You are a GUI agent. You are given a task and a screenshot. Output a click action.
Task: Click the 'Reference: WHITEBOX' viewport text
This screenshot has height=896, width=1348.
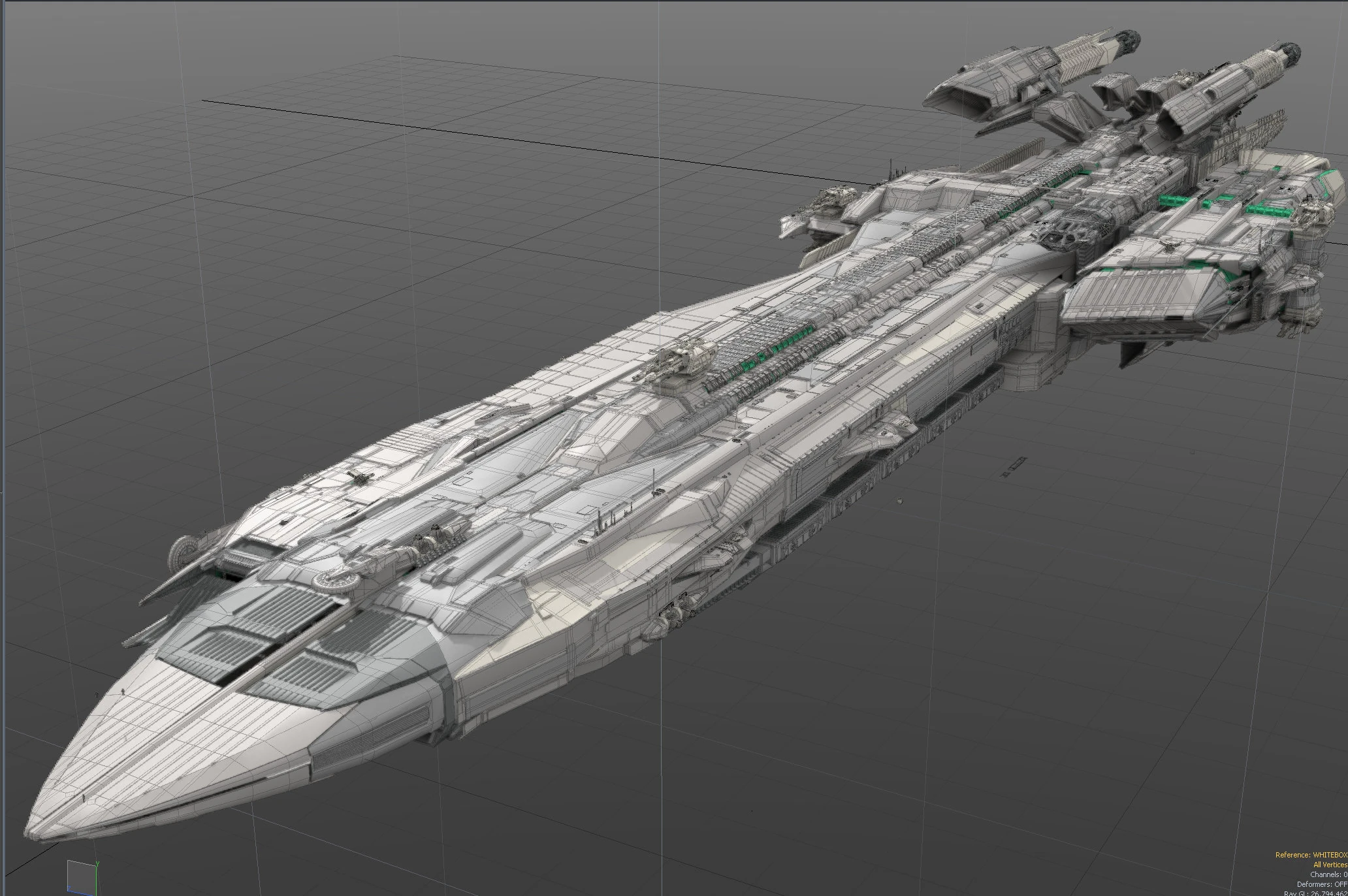(1311, 855)
